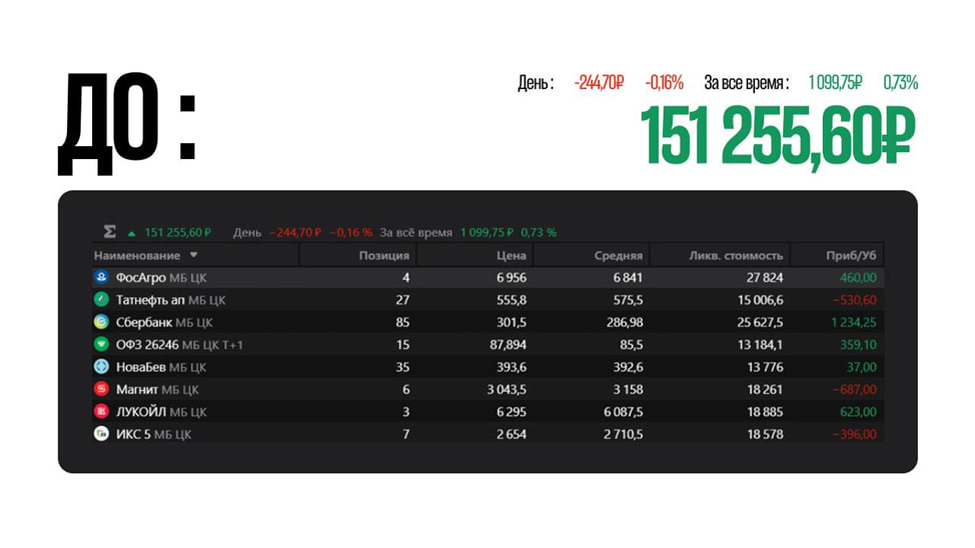This screenshot has height=548, width=975.
Task: Click summary day change −244,70 ₽ in table
Action: [296, 233]
